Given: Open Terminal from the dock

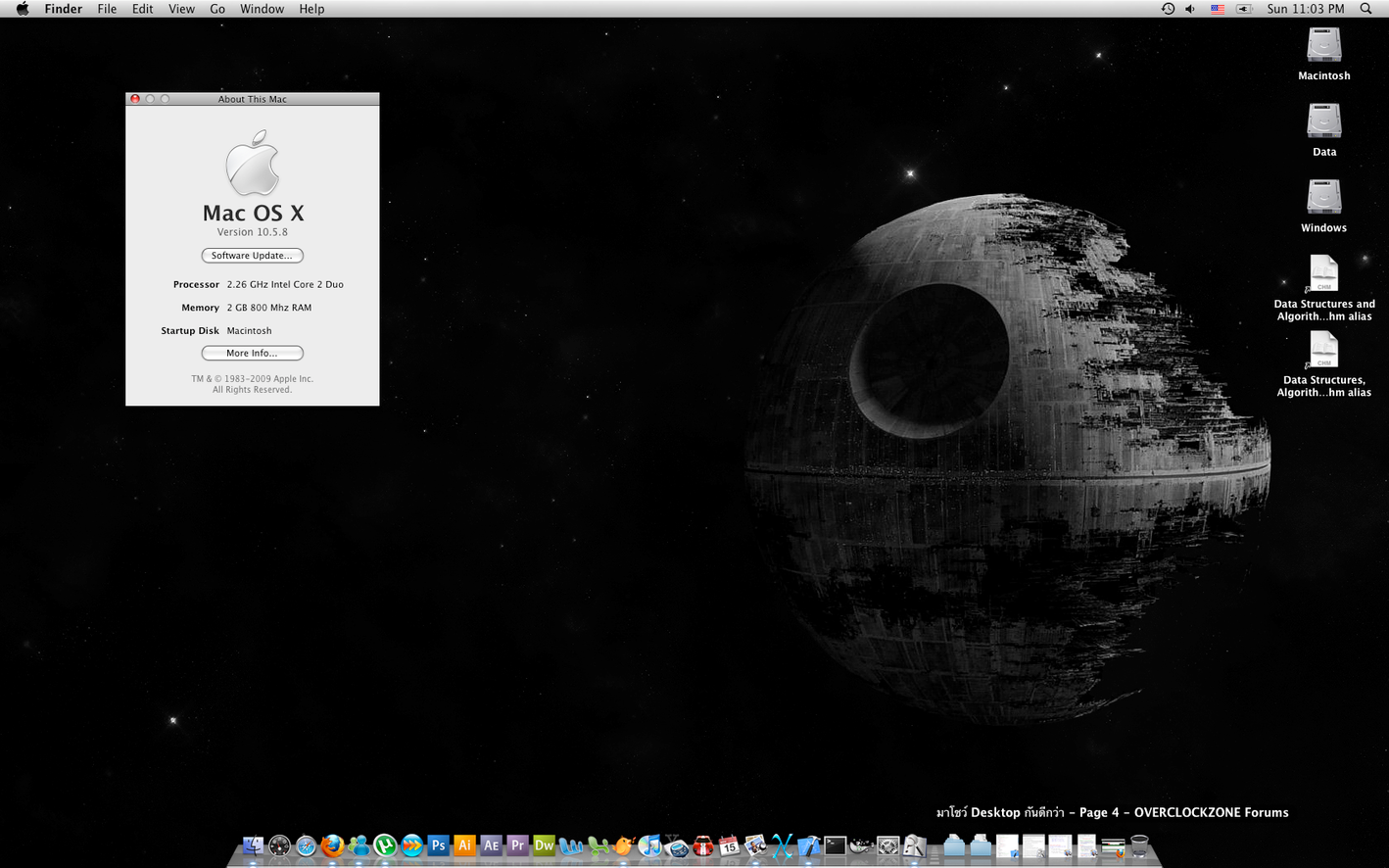Looking at the screenshot, I should [x=835, y=845].
